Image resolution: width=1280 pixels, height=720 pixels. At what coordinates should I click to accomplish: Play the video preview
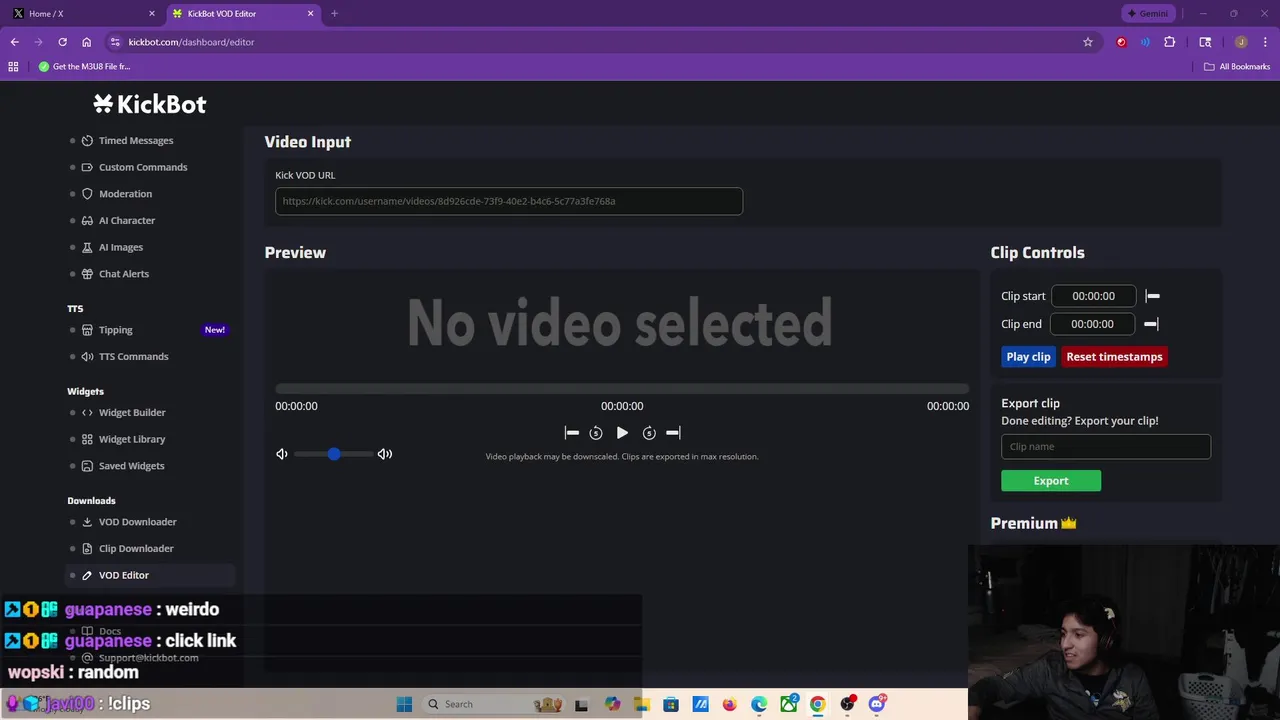[x=622, y=433]
